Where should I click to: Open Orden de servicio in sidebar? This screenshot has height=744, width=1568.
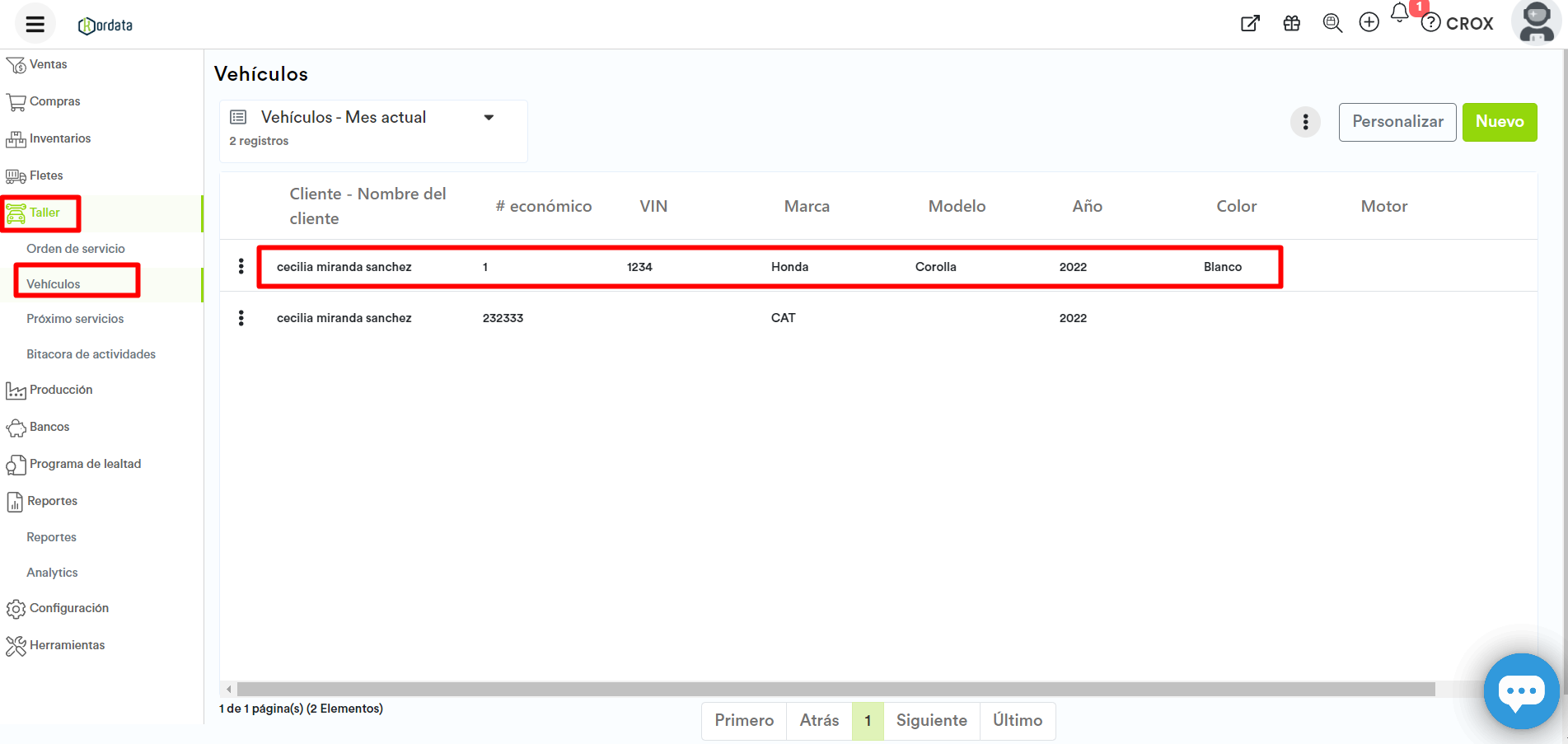(x=76, y=249)
